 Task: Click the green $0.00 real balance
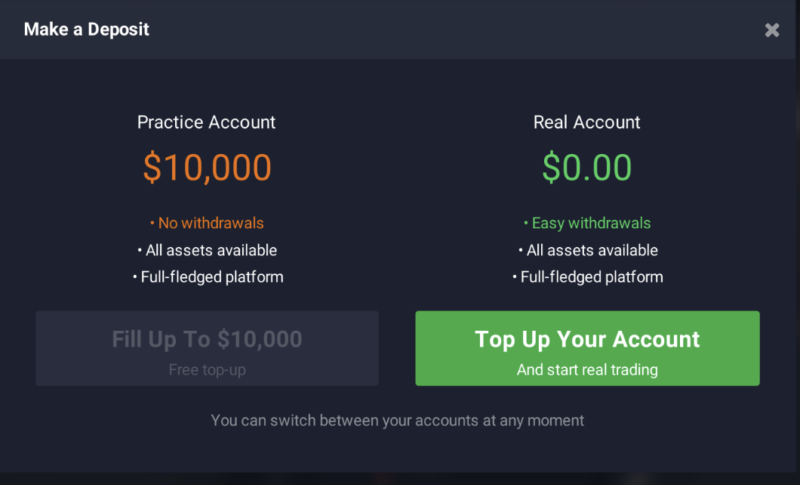(x=587, y=167)
